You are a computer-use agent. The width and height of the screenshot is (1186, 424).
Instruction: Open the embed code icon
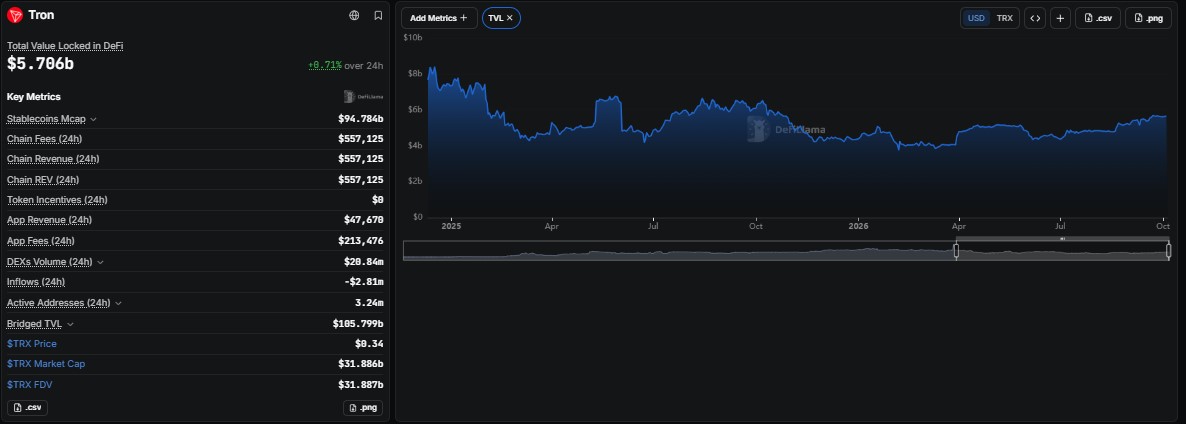coord(1035,18)
